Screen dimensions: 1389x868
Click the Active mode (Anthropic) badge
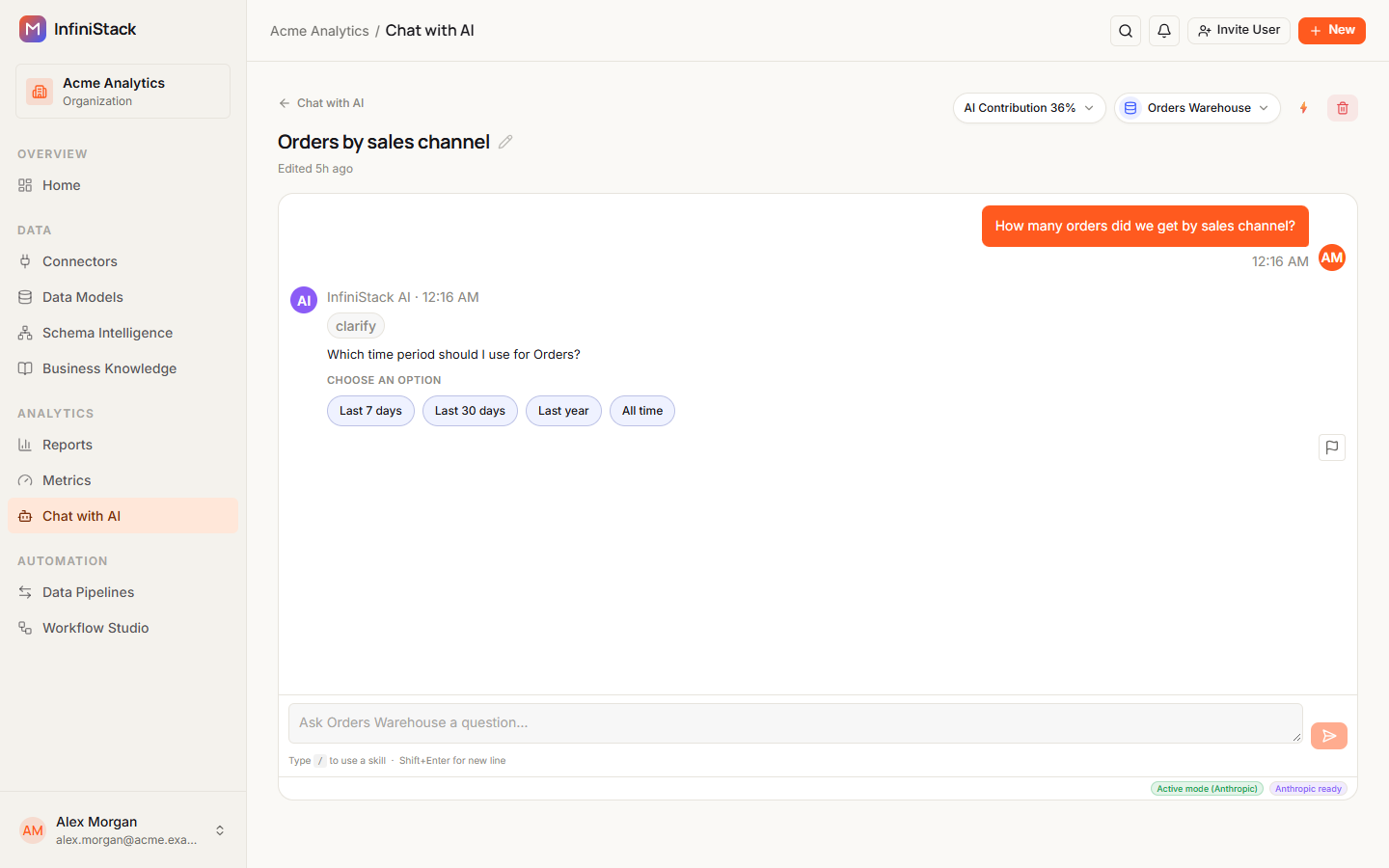(x=1207, y=789)
